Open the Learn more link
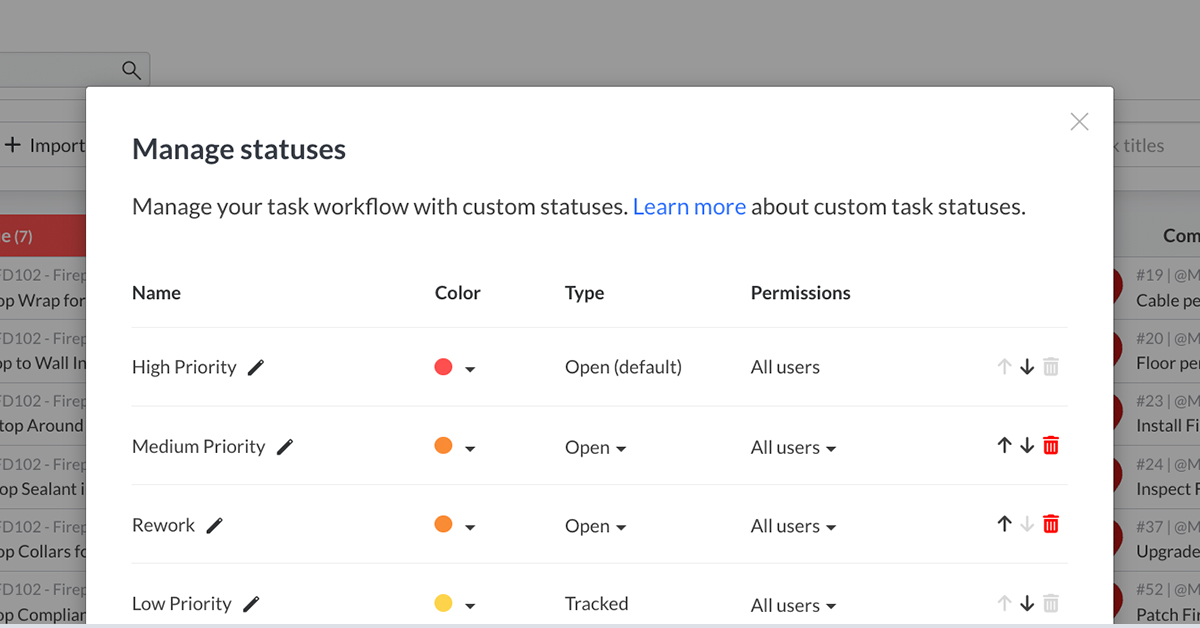1200x628 pixels. 689,207
